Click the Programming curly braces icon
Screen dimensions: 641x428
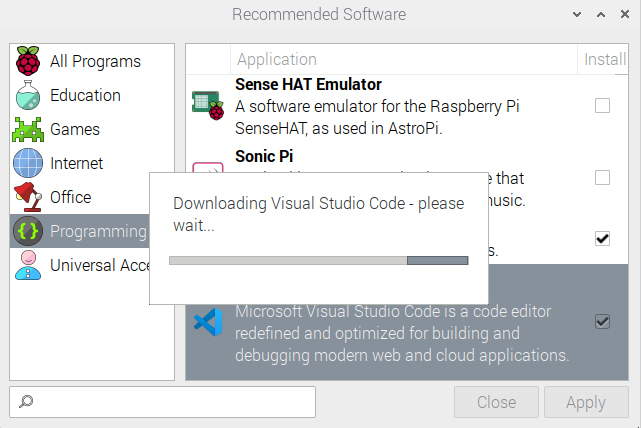pyautogui.click(x=28, y=231)
